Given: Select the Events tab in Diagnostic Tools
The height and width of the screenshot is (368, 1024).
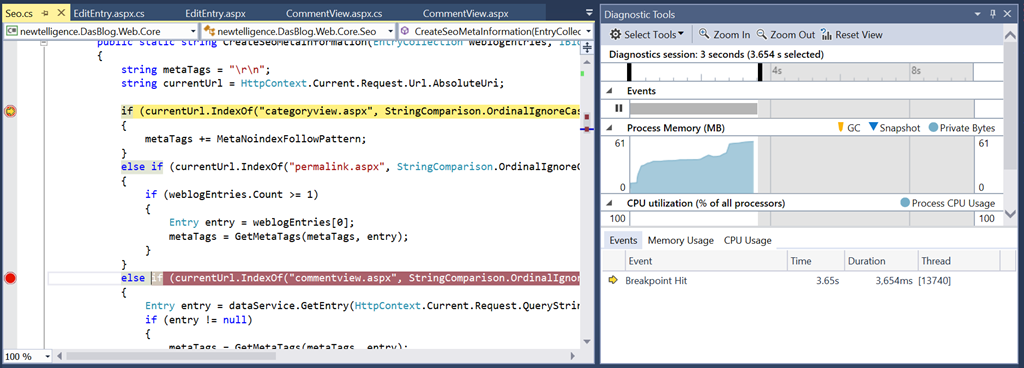Looking at the screenshot, I should pyautogui.click(x=623, y=240).
